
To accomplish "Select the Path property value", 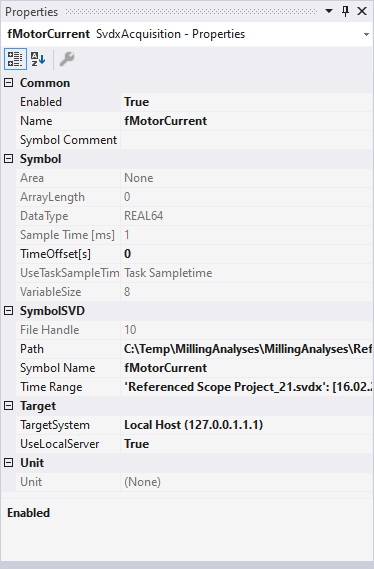I will click(247, 349).
